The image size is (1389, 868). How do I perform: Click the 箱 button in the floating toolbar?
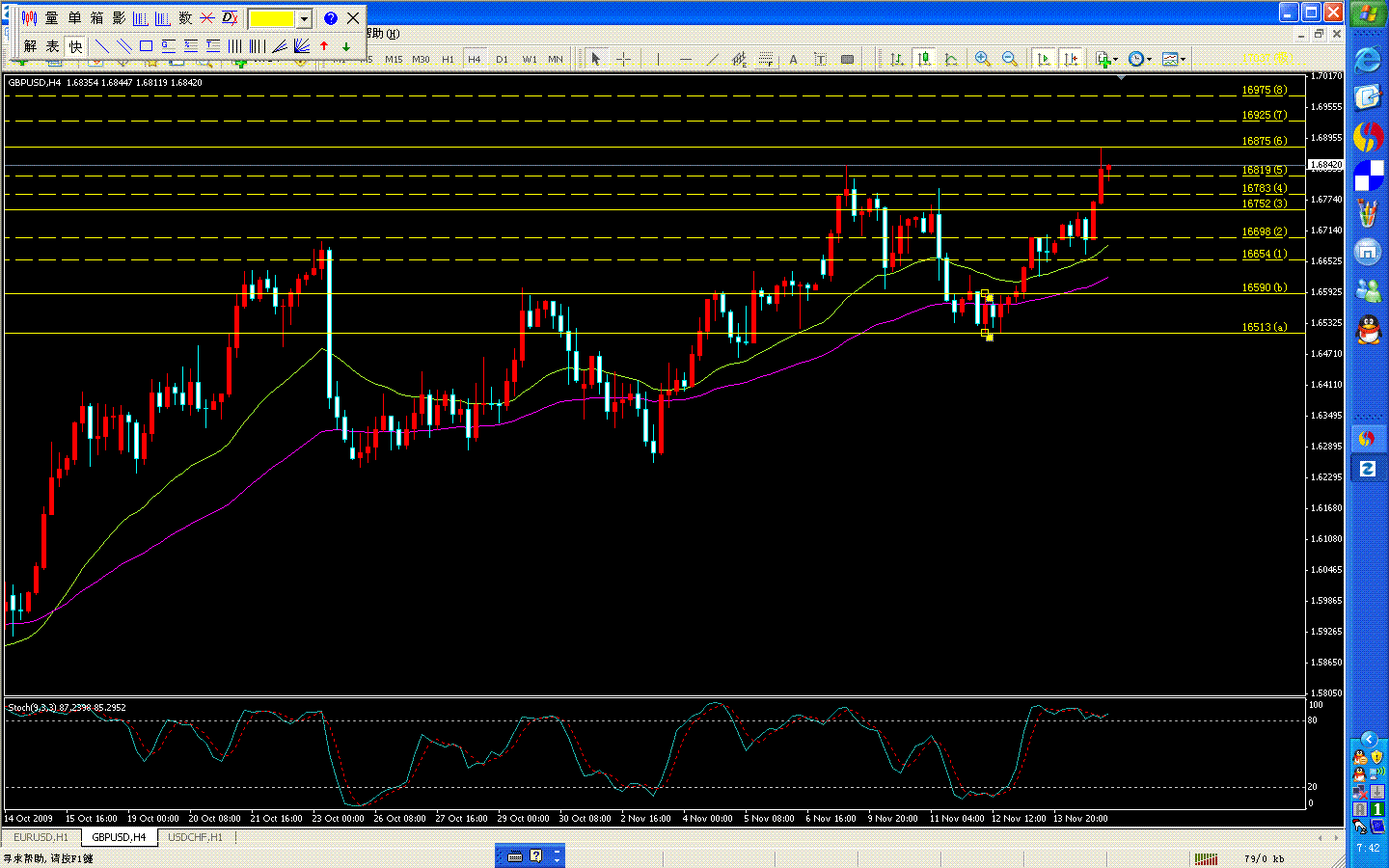[96, 18]
